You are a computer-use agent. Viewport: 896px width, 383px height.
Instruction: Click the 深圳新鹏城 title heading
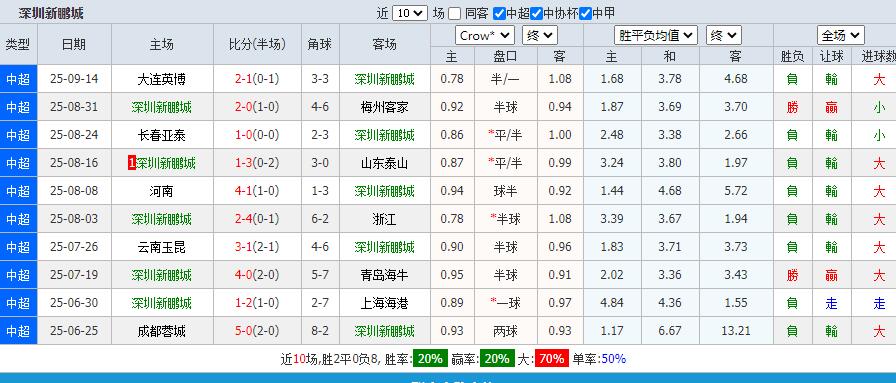pos(51,13)
